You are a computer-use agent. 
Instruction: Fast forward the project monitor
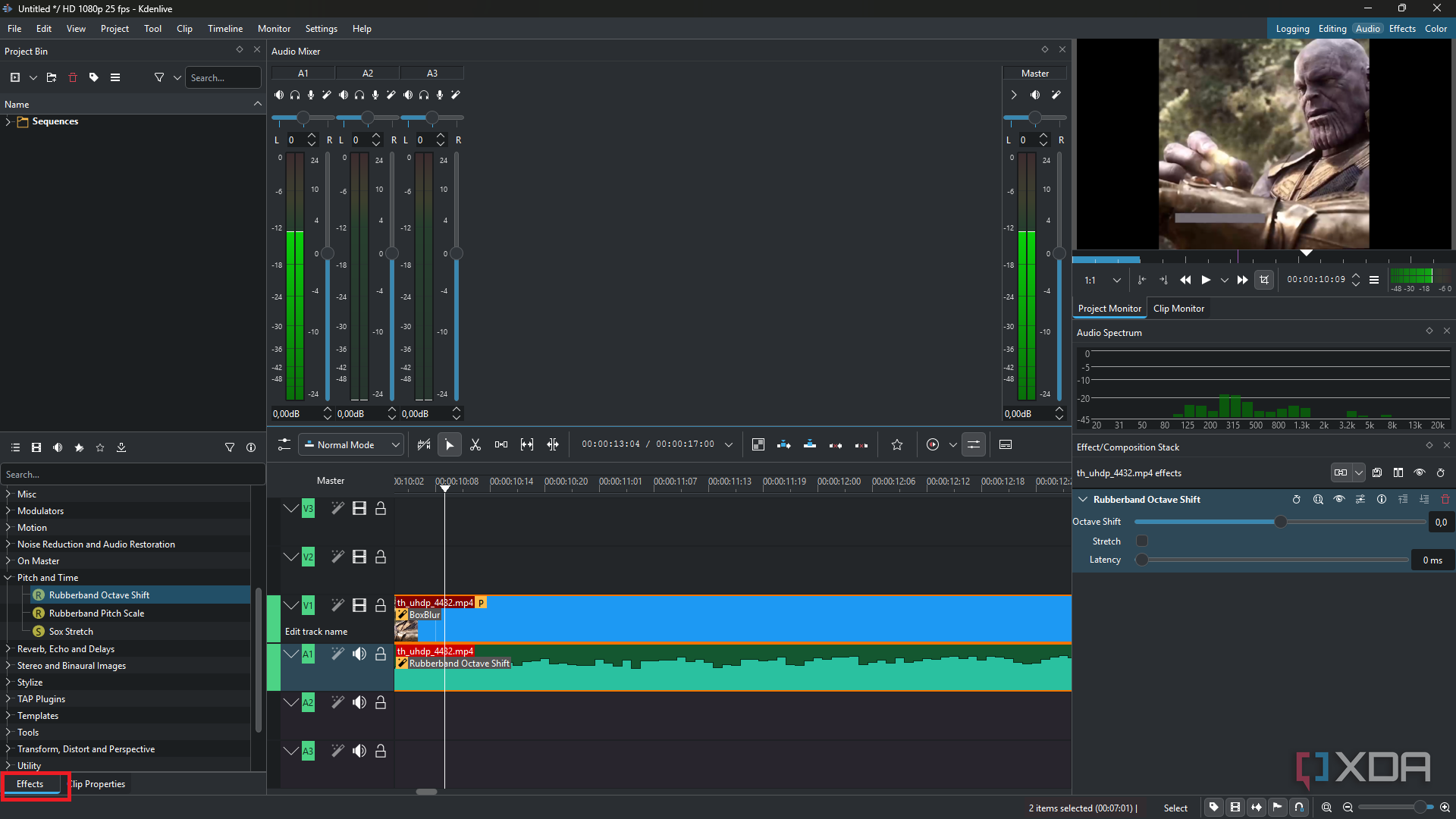point(1242,280)
